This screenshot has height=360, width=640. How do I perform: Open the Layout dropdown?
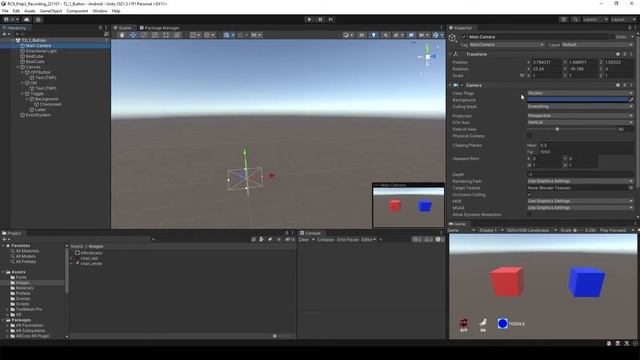point(623,19)
